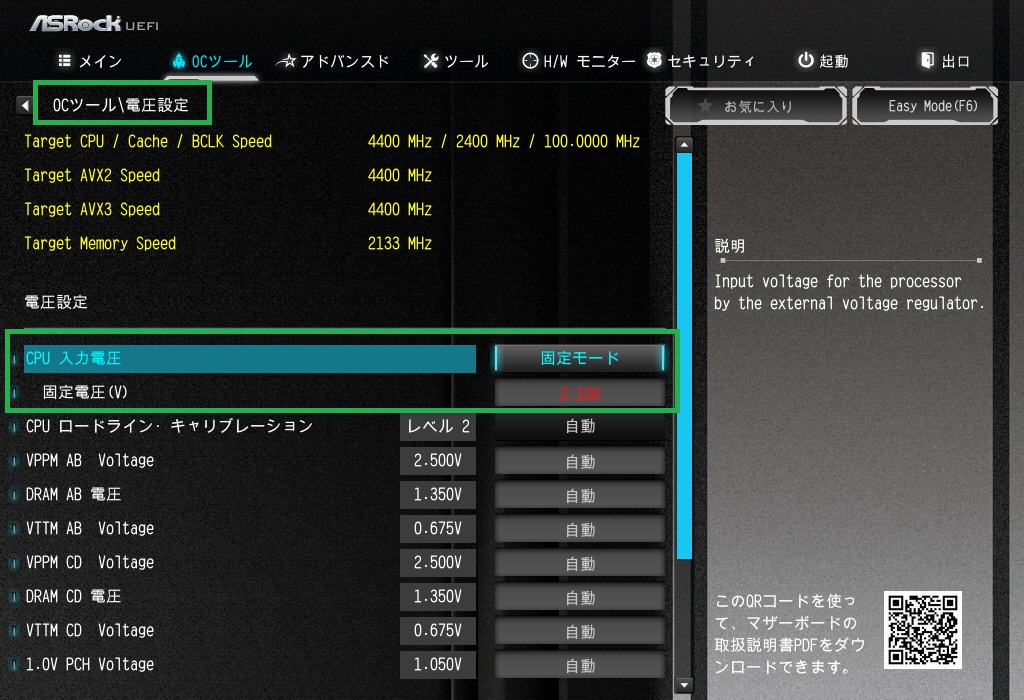This screenshot has width=1024, height=700.
Task: Select the CPU ロードライン・キャリブレーション label
Action: 169,426
